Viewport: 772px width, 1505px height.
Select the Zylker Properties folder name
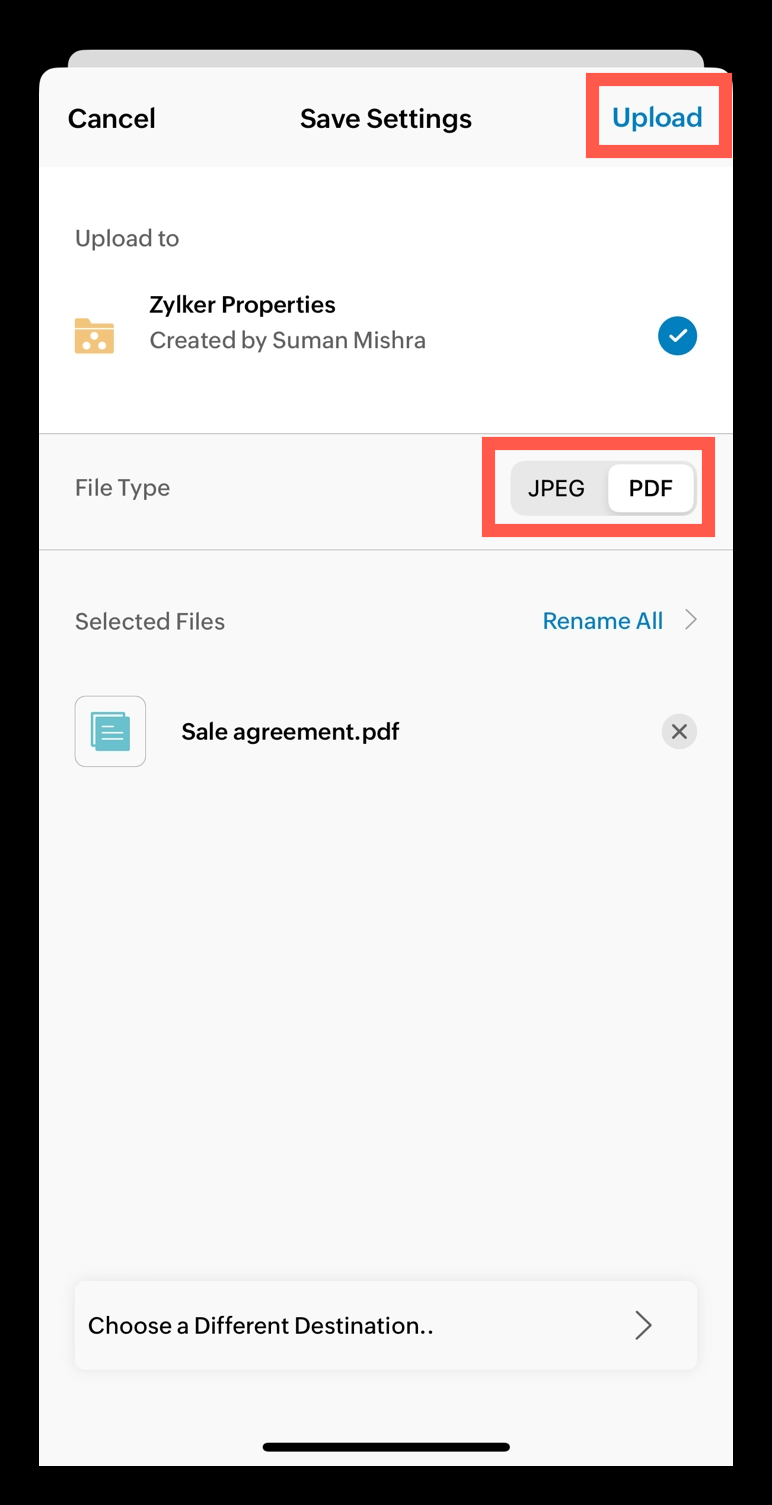pos(242,304)
